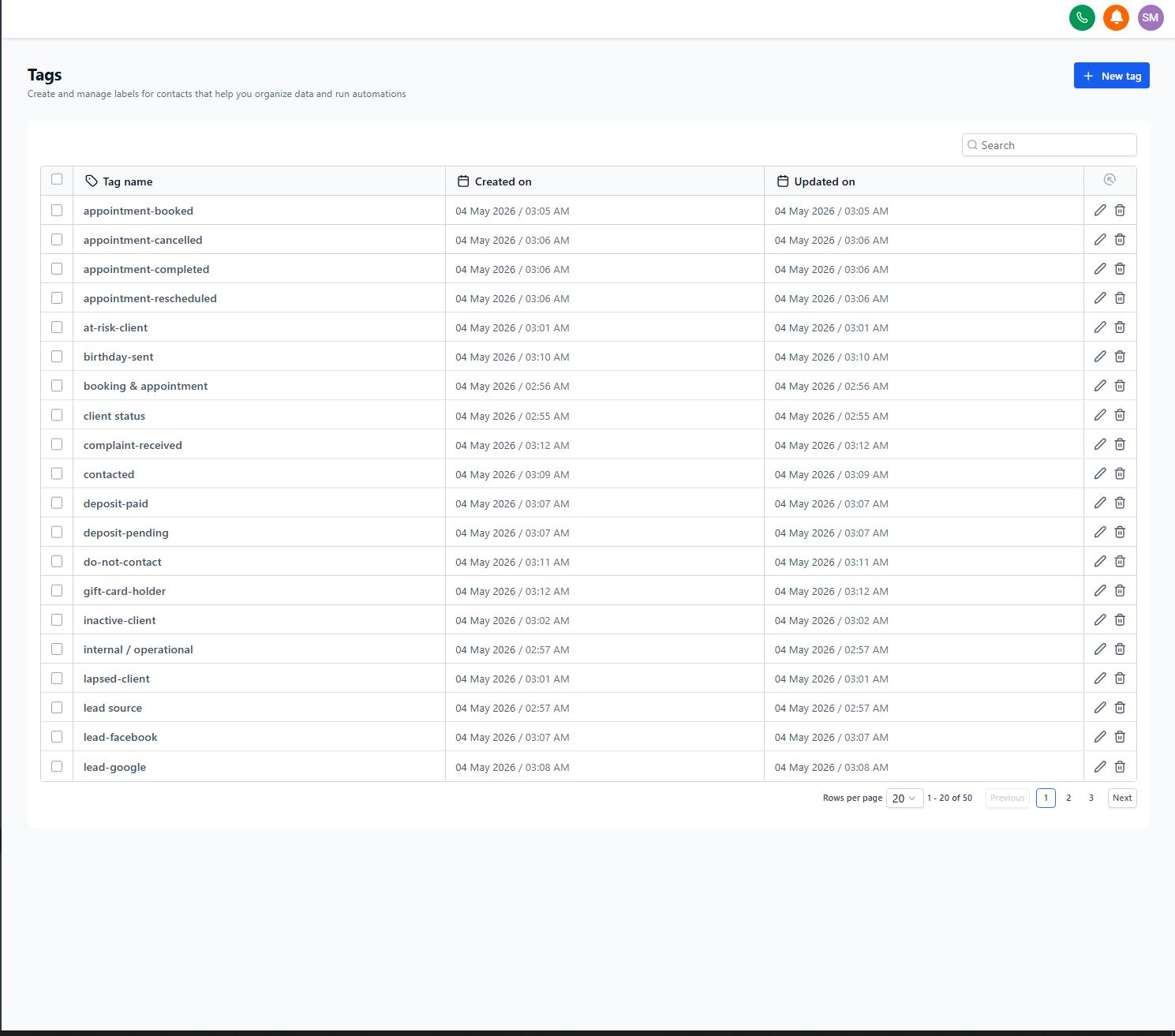Image resolution: width=1175 pixels, height=1036 pixels.
Task: Delete the lead source tag
Action: (x=1120, y=707)
